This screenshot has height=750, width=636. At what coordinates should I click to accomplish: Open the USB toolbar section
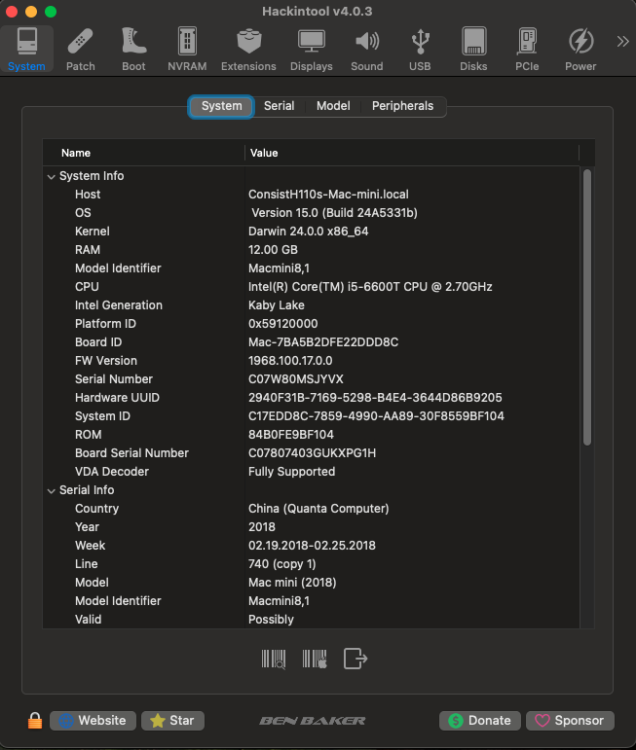[420, 50]
